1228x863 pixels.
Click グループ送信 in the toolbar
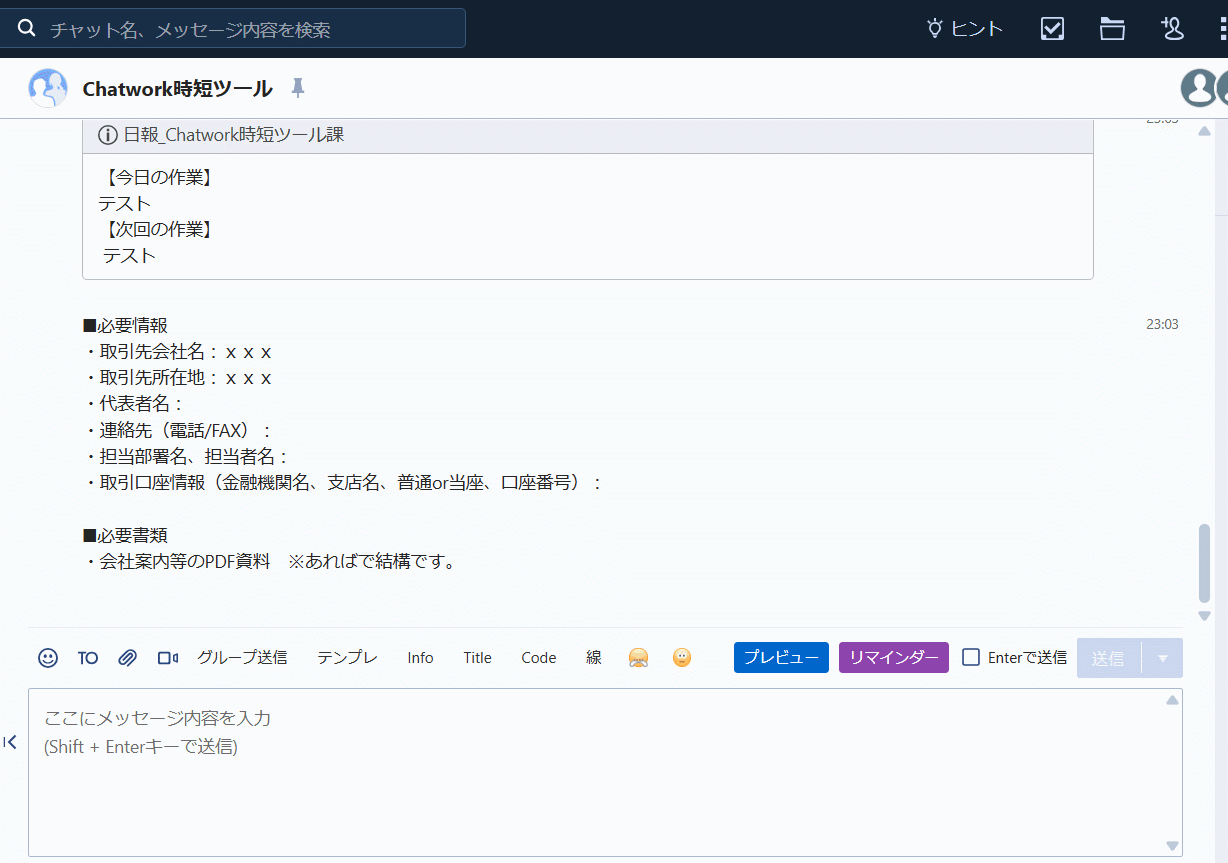coord(242,658)
